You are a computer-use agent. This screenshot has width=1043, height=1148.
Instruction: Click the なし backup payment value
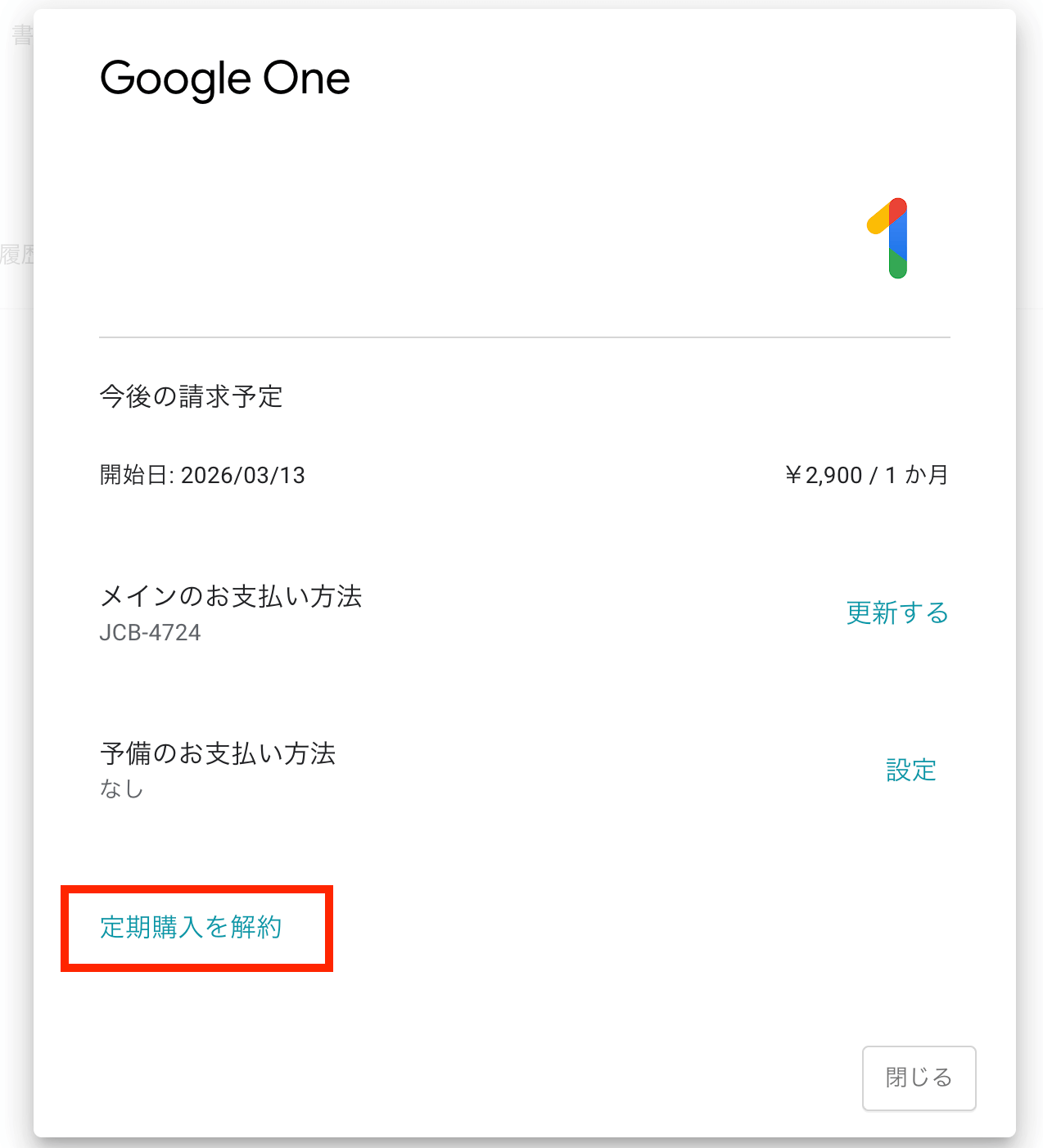121,789
